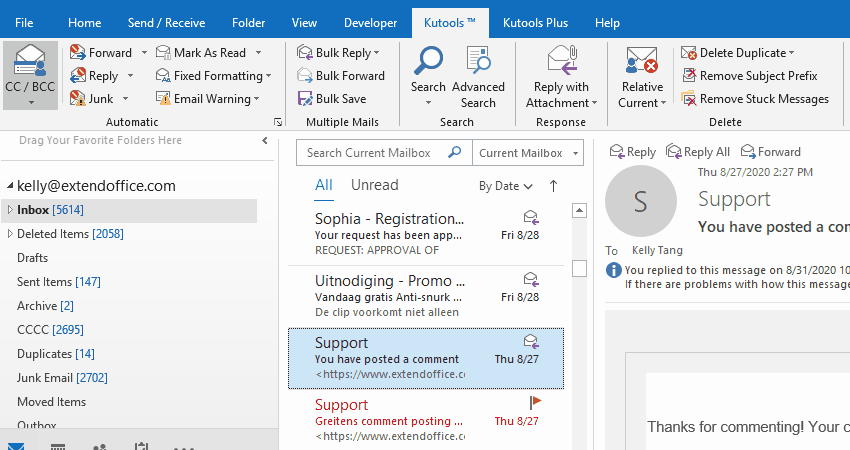The image size is (850, 450).
Task: Click Reply with Attachment icon
Action: pyautogui.click(x=562, y=60)
